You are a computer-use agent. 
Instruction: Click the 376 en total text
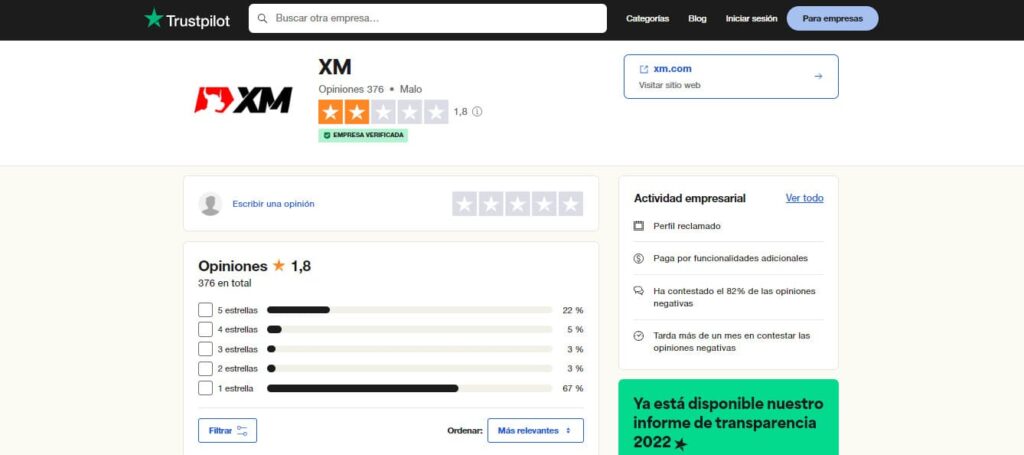225,283
